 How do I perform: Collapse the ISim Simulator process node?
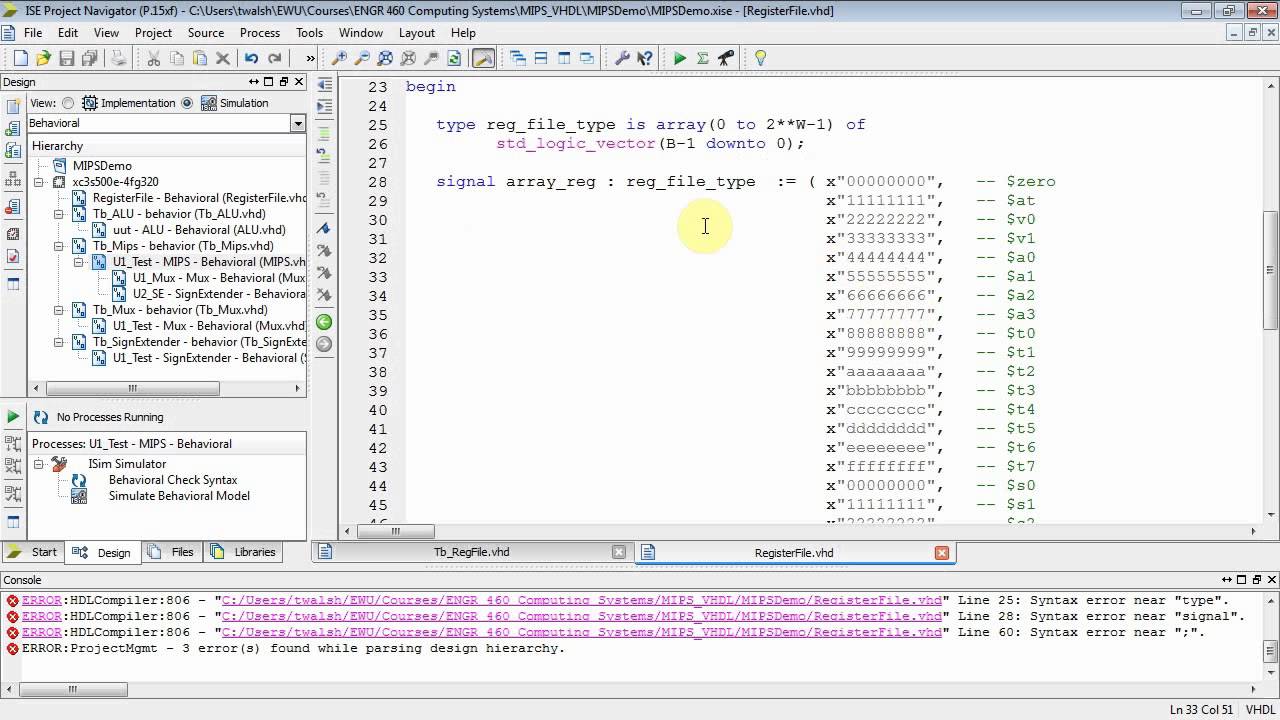(39, 464)
